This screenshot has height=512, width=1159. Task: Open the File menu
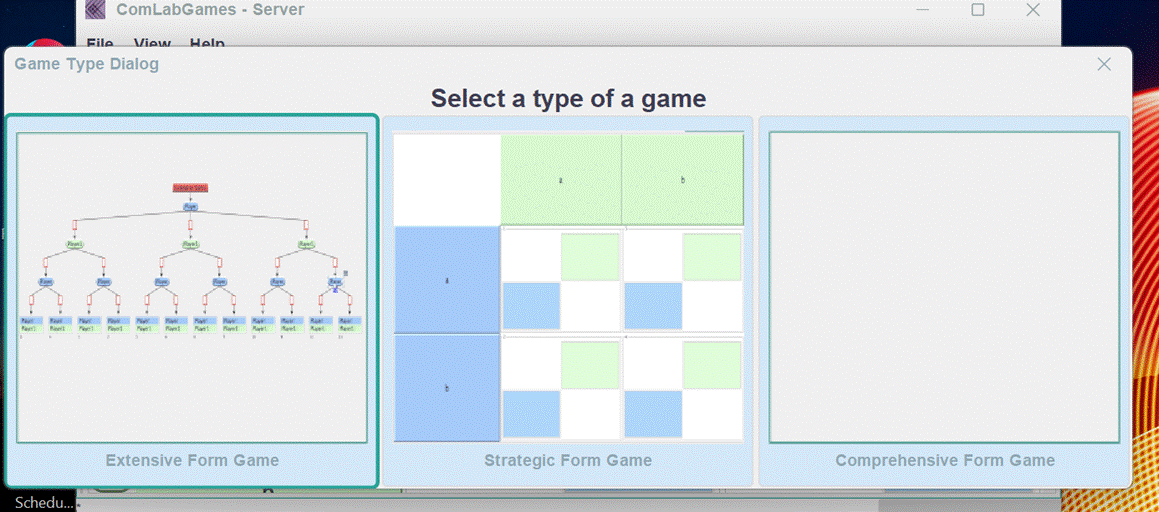[x=100, y=44]
